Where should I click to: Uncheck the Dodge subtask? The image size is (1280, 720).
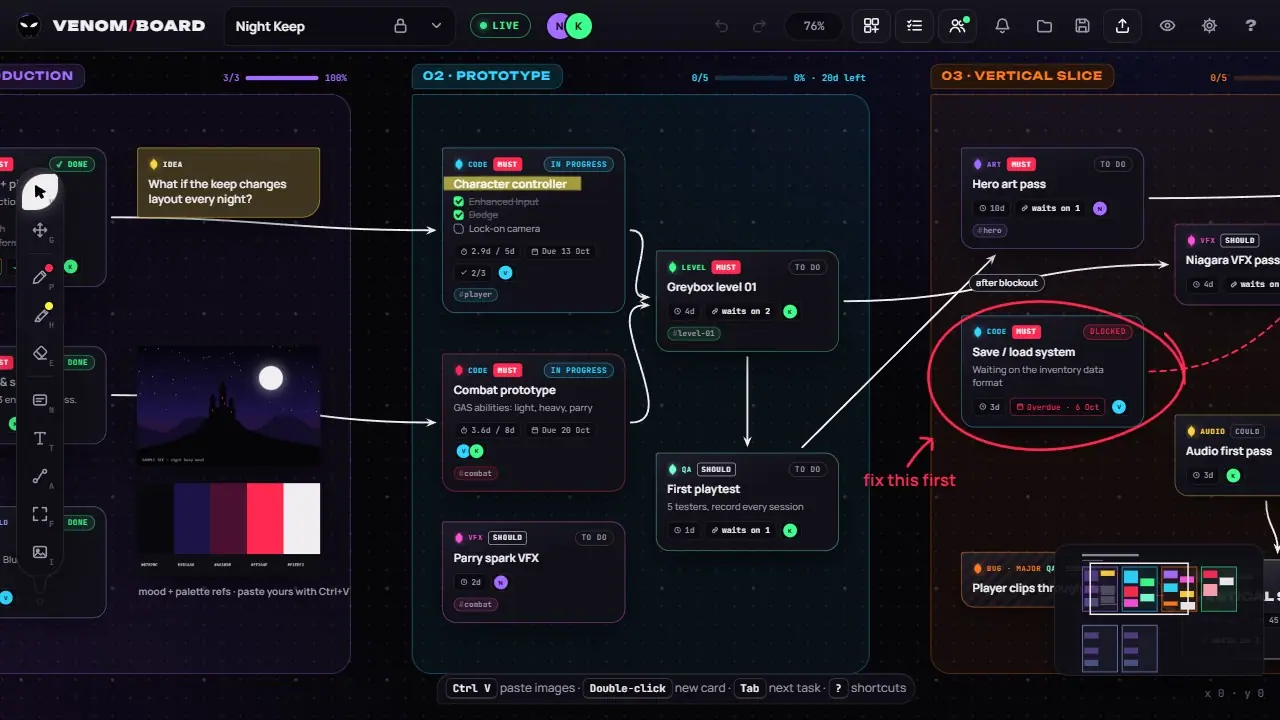(x=459, y=215)
